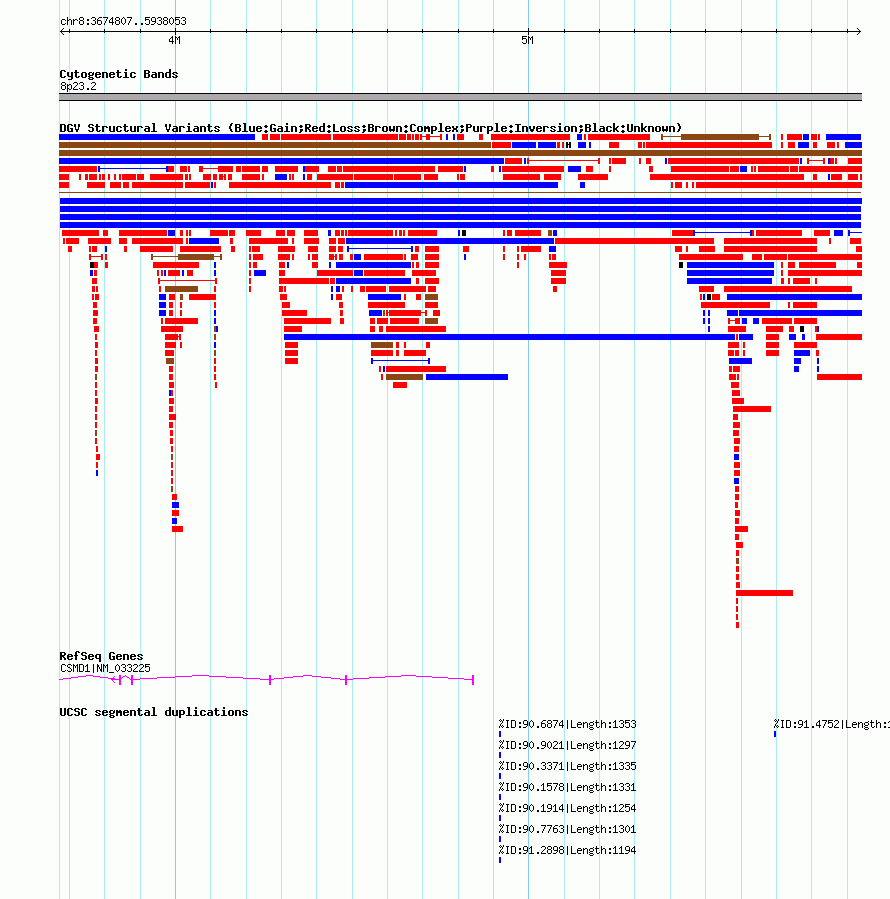890x899 pixels.
Task: Click the %ID:90.3371|Length:1335 duplication label
Action: click(x=567, y=767)
